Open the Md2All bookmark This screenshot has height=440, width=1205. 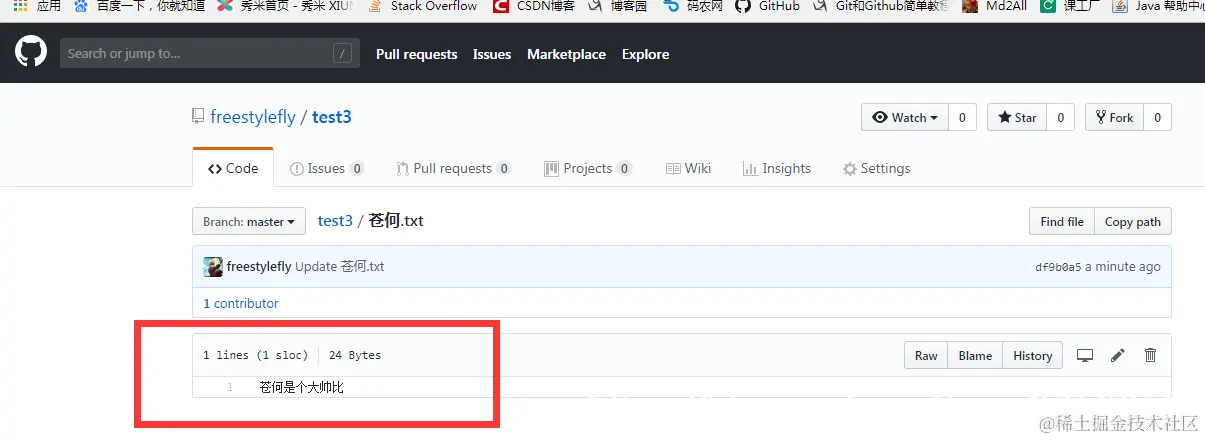pyautogui.click(x=994, y=5)
